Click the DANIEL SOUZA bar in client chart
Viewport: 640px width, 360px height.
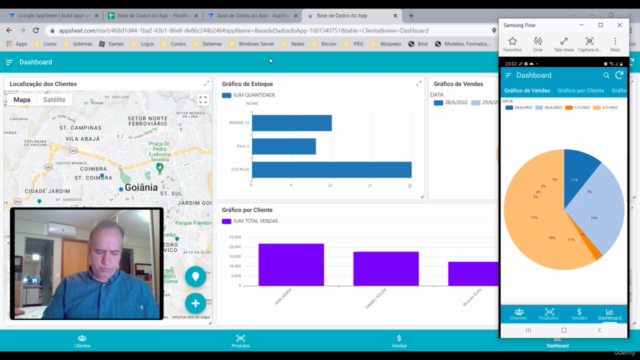click(386, 269)
